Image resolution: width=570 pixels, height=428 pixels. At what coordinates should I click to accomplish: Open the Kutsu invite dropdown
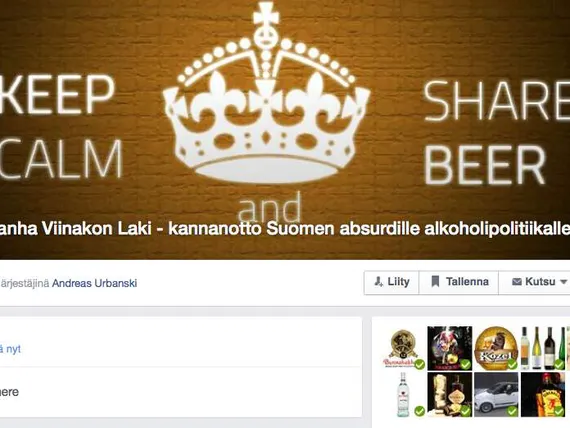coord(534,282)
